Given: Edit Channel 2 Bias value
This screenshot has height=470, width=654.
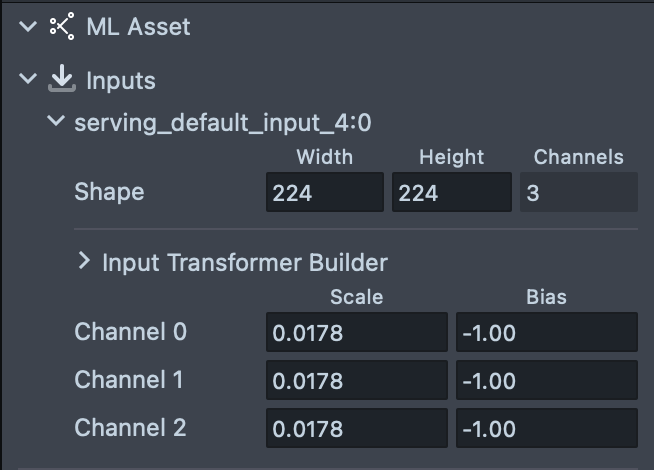Looking at the screenshot, I should coord(546,428).
